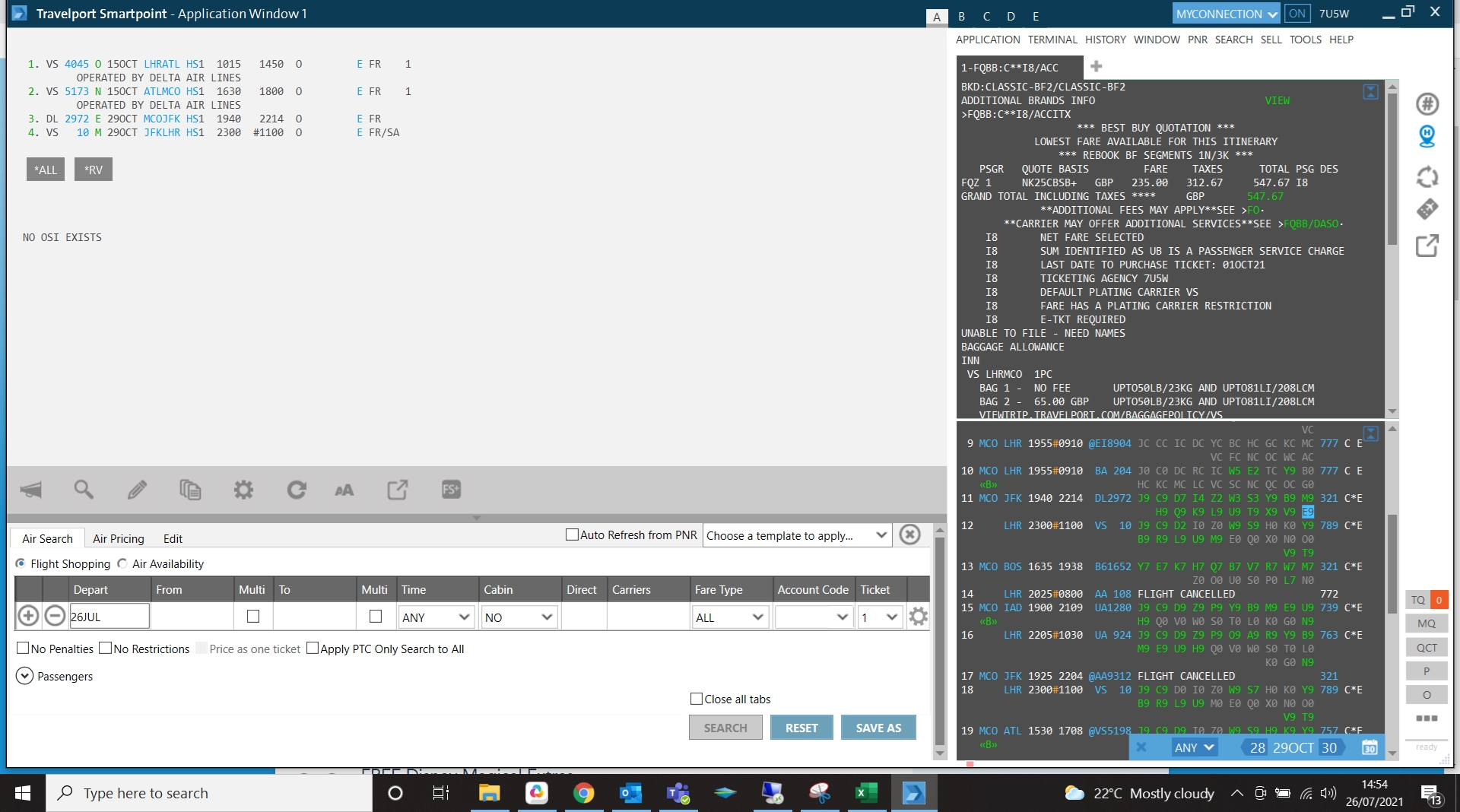Tick the Multi checkbox after From
This screenshot has height=812, width=1460.
pyautogui.click(x=253, y=617)
